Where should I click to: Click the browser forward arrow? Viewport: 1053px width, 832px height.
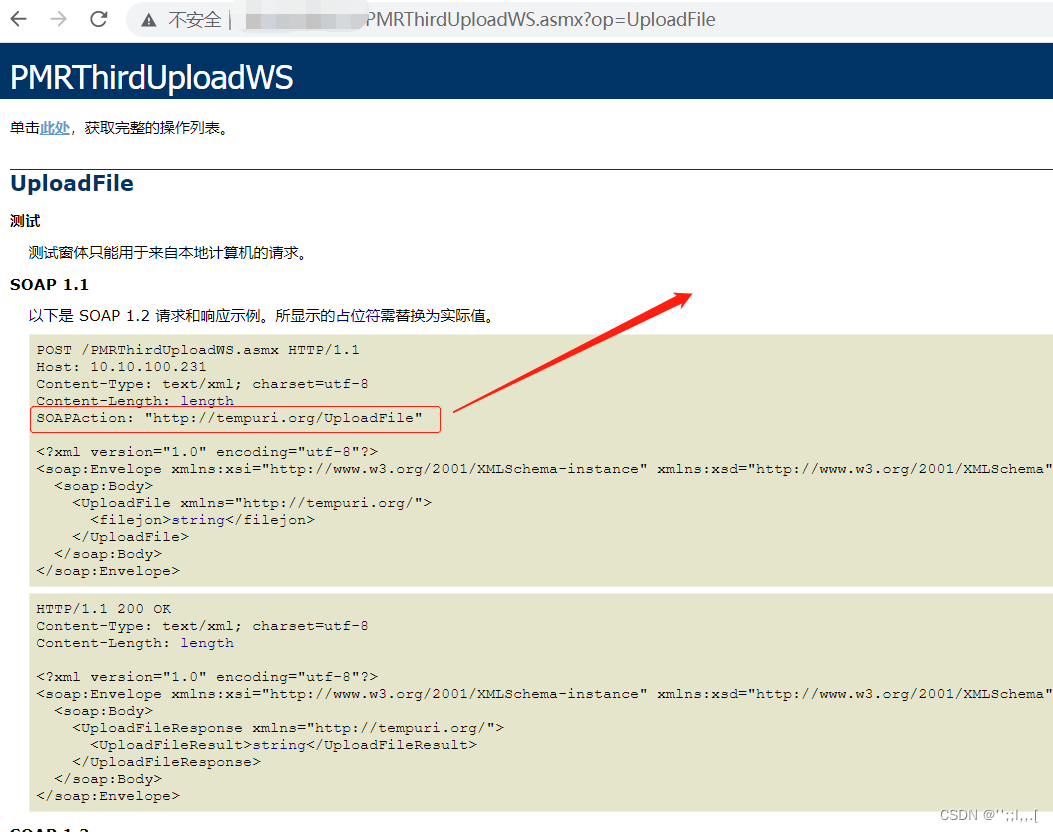pos(59,19)
